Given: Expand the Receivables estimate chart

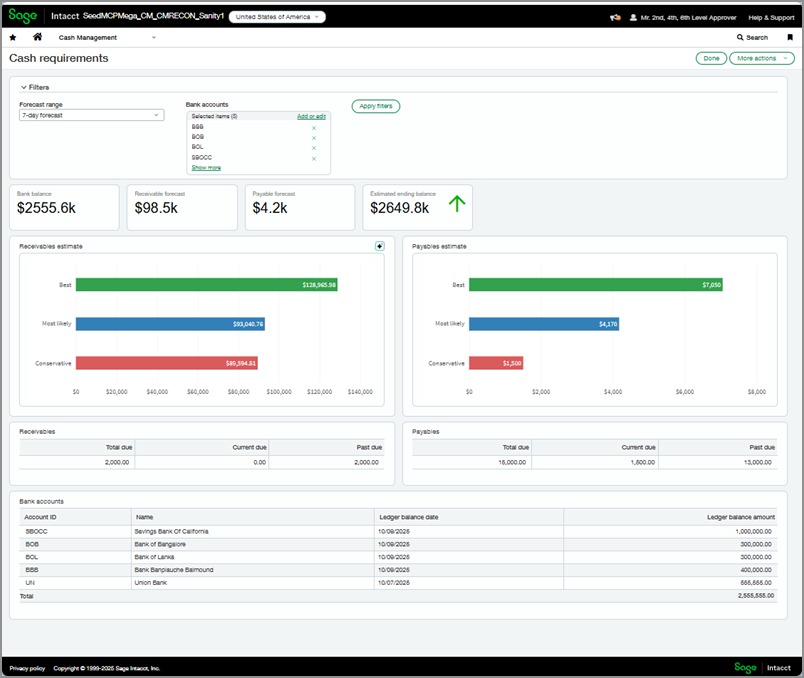Looking at the screenshot, I should tap(379, 246).
